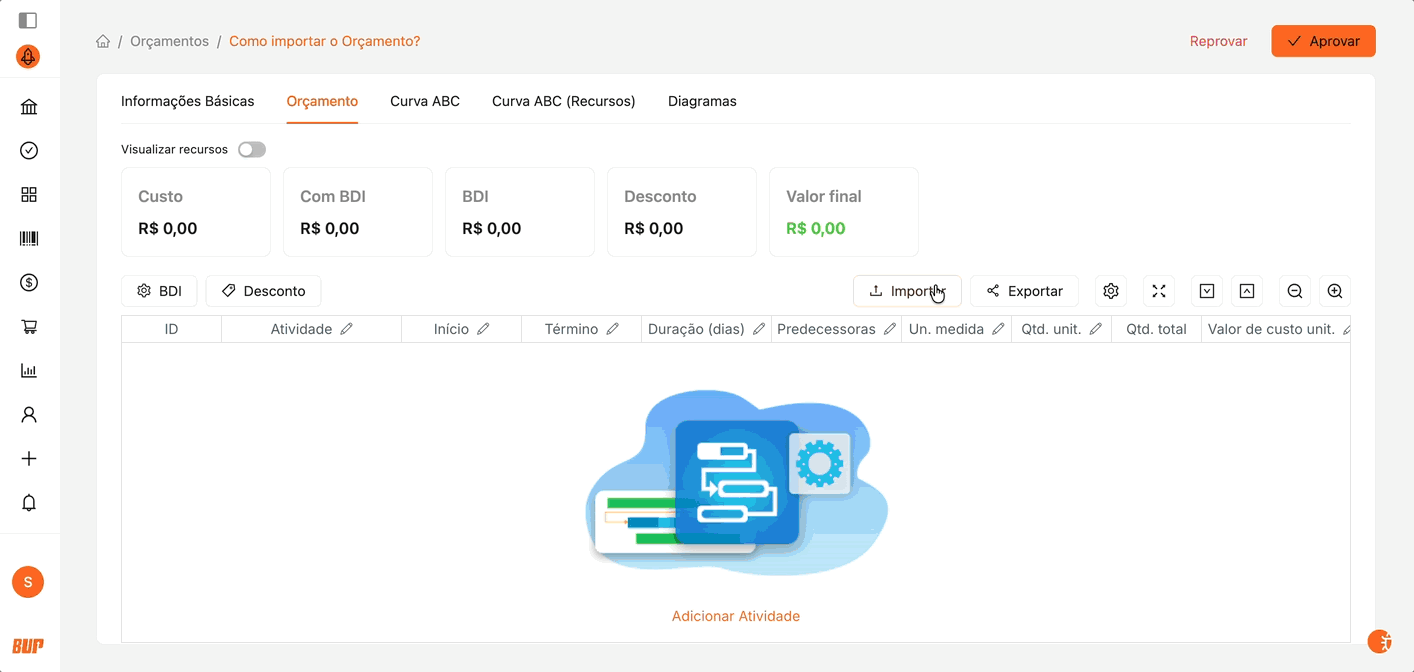
Task: Toggle the Visualizar recursos switch
Action: (252, 149)
